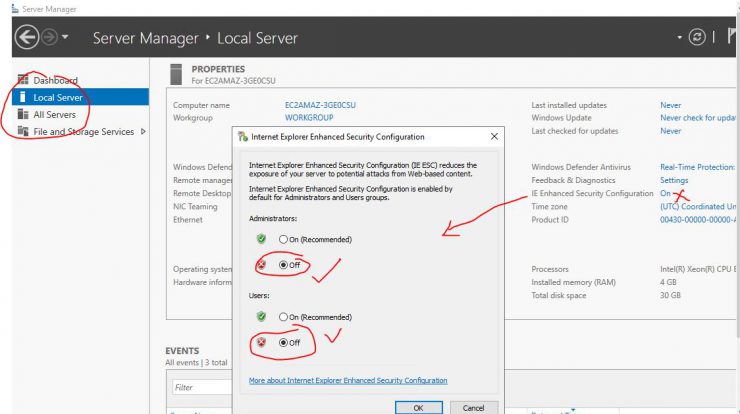Click the 'All events | 3 total' text
The height and width of the screenshot is (414, 740).
point(196,363)
